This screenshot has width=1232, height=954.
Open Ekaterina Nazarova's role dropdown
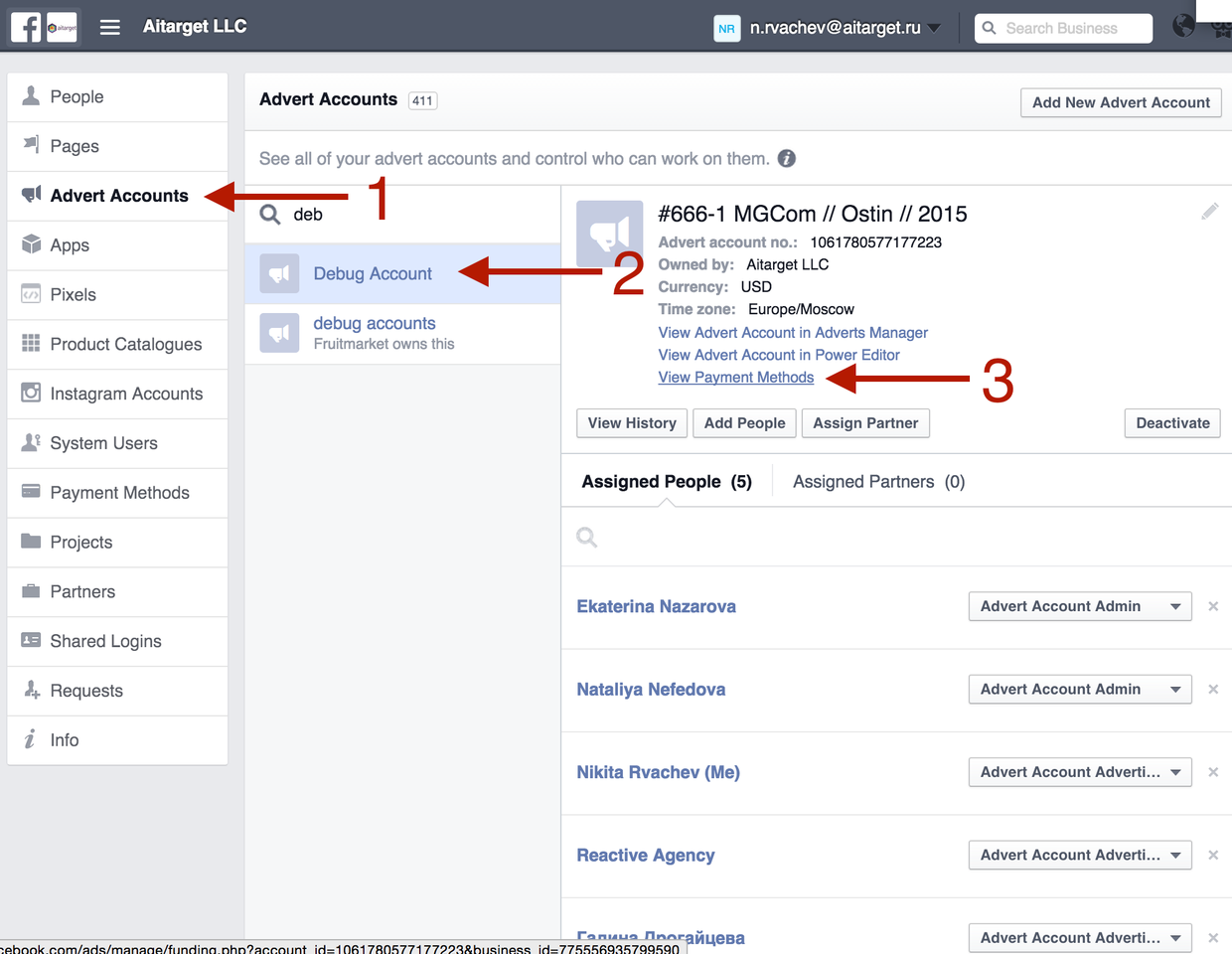click(1080, 606)
